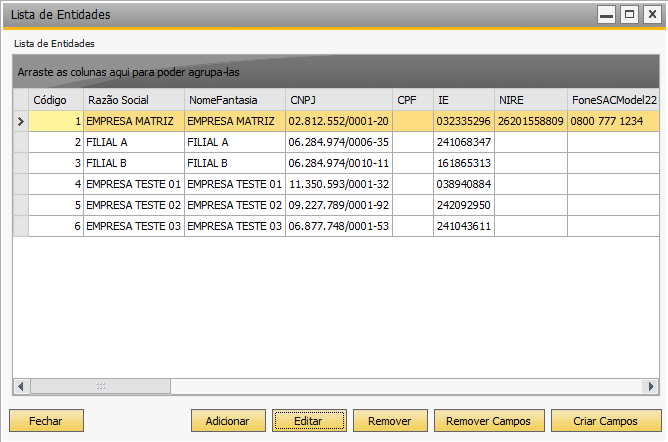The width and height of the screenshot is (668, 442).
Task: Click IE value 241068347
Action: 464,142
